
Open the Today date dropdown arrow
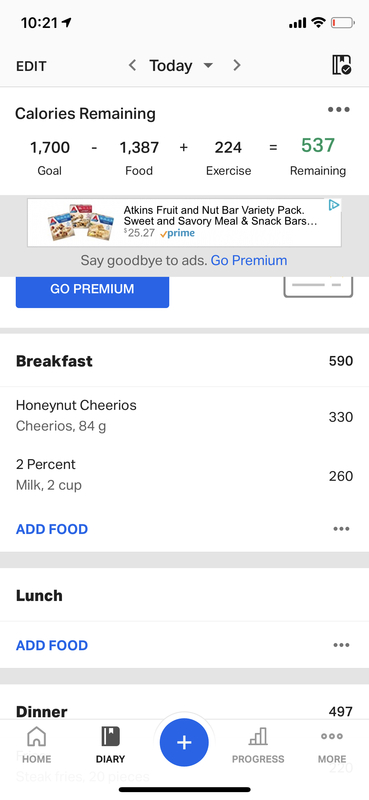pyautogui.click(x=208, y=66)
